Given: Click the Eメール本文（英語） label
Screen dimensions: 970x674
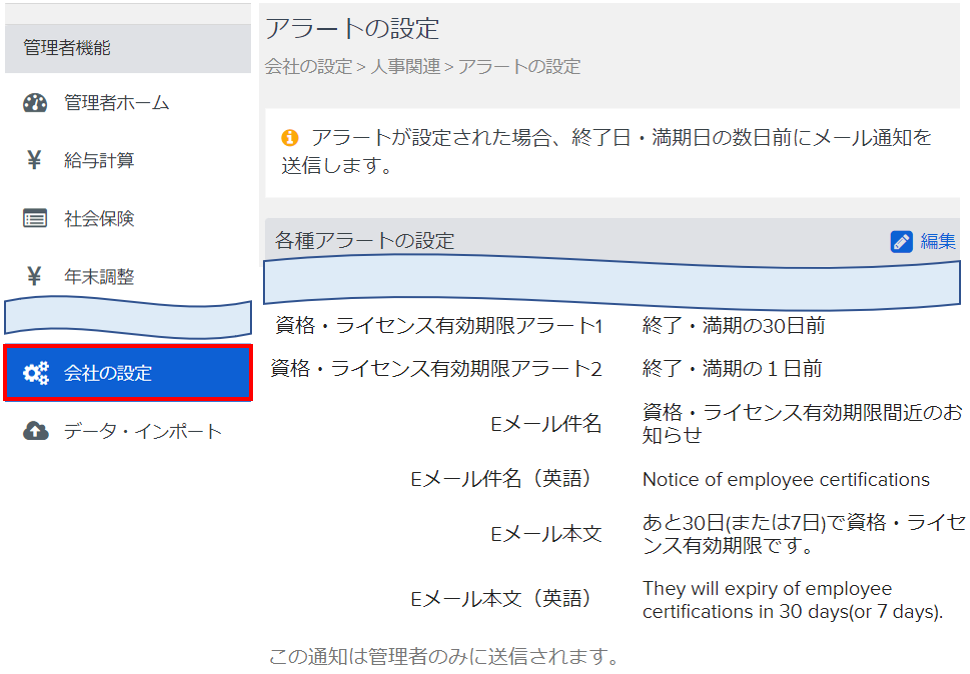Looking at the screenshot, I should point(502,599).
